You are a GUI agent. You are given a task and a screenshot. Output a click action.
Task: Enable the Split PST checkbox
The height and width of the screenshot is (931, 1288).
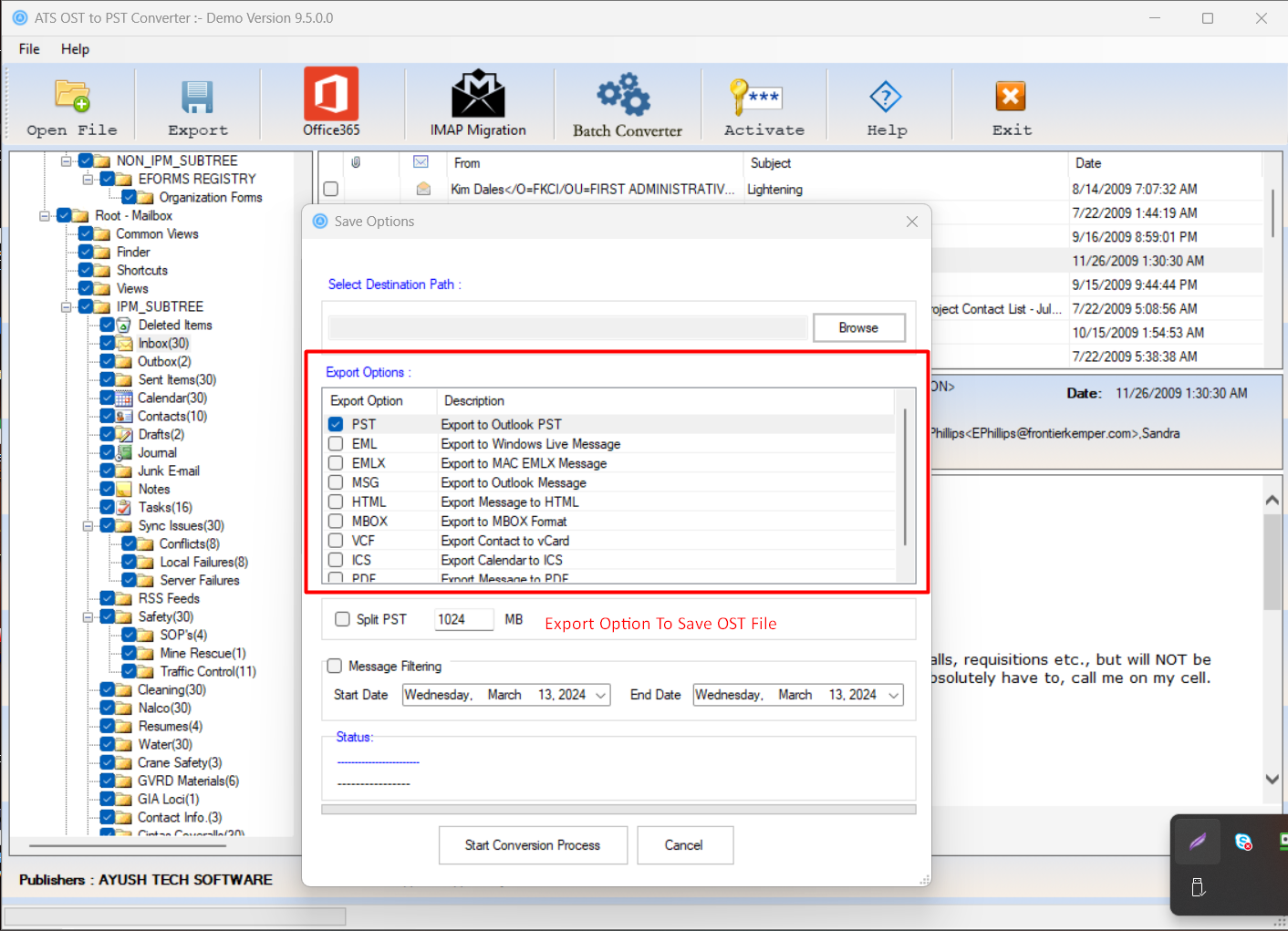pyautogui.click(x=342, y=619)
